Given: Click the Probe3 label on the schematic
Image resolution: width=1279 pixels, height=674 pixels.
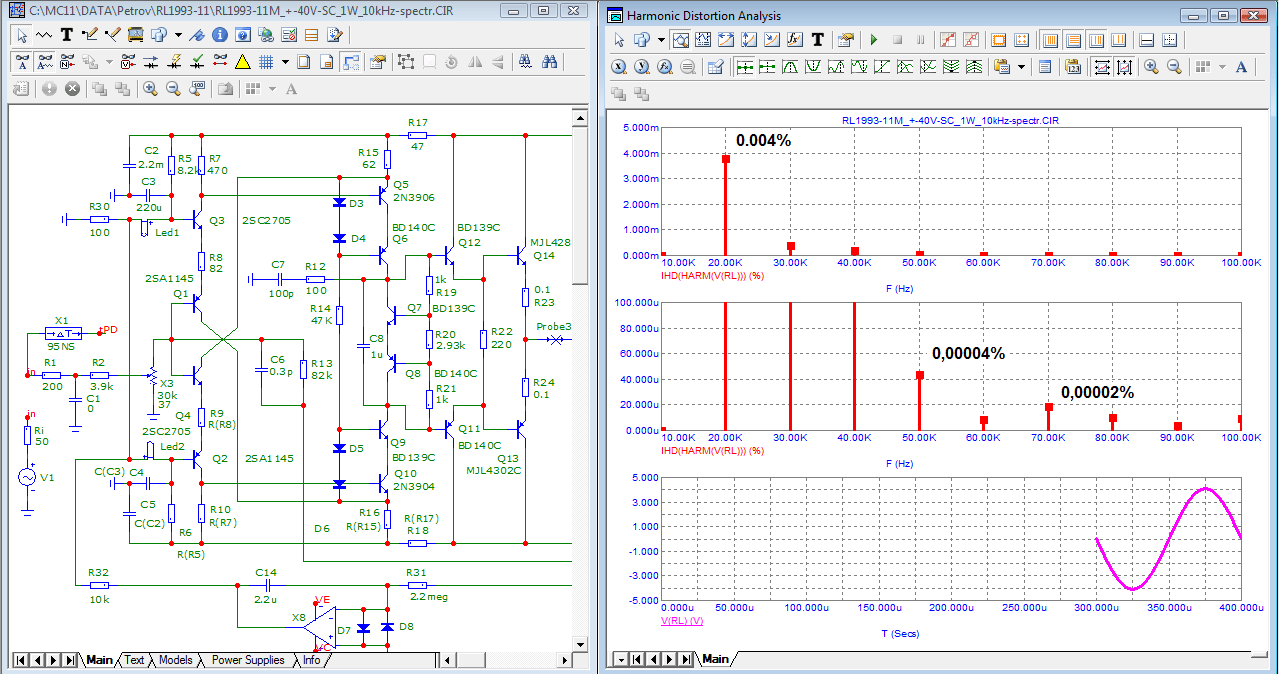Looking at the screenshot, I should tap(554, 326).
